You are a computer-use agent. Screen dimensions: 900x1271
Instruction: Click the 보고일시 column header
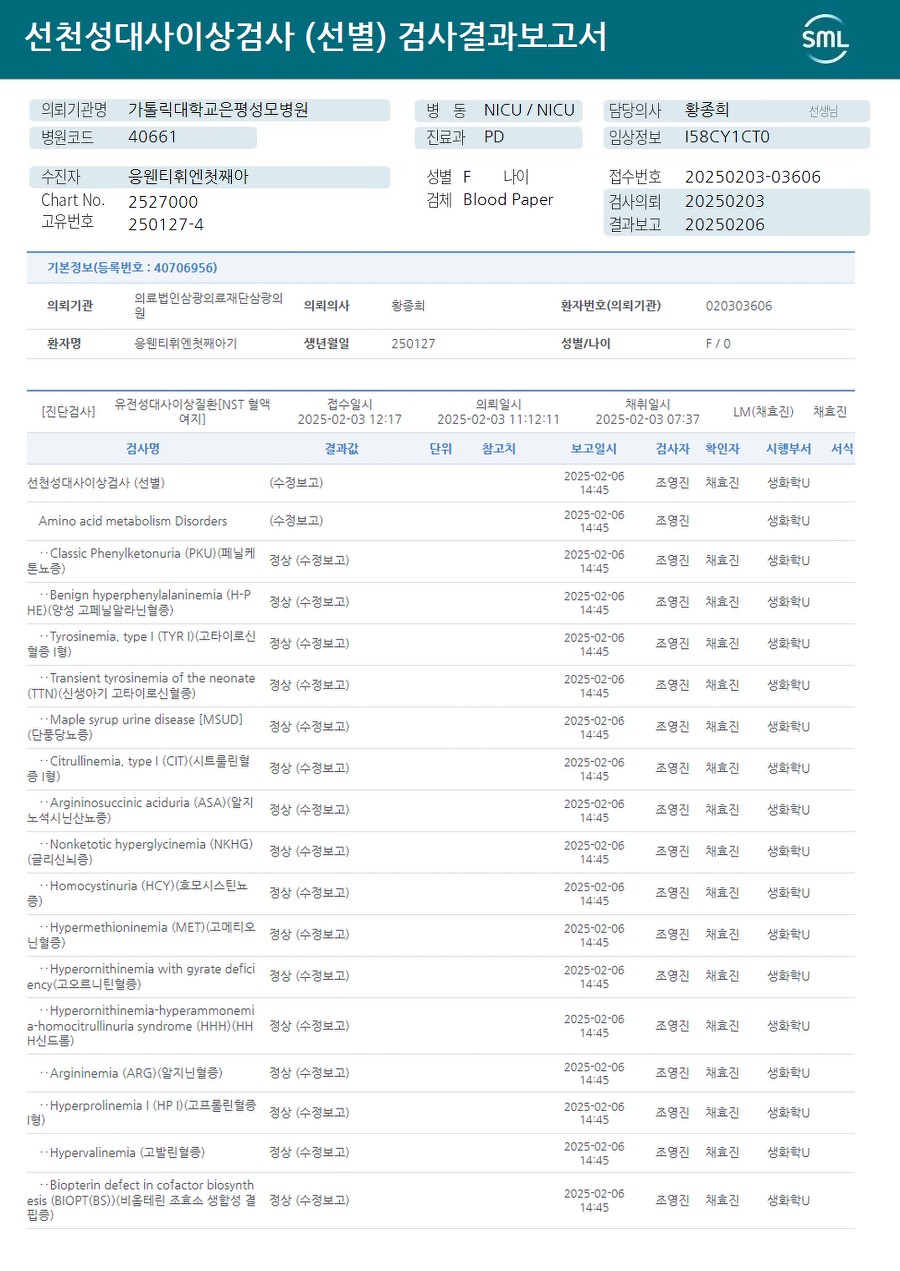594,449
